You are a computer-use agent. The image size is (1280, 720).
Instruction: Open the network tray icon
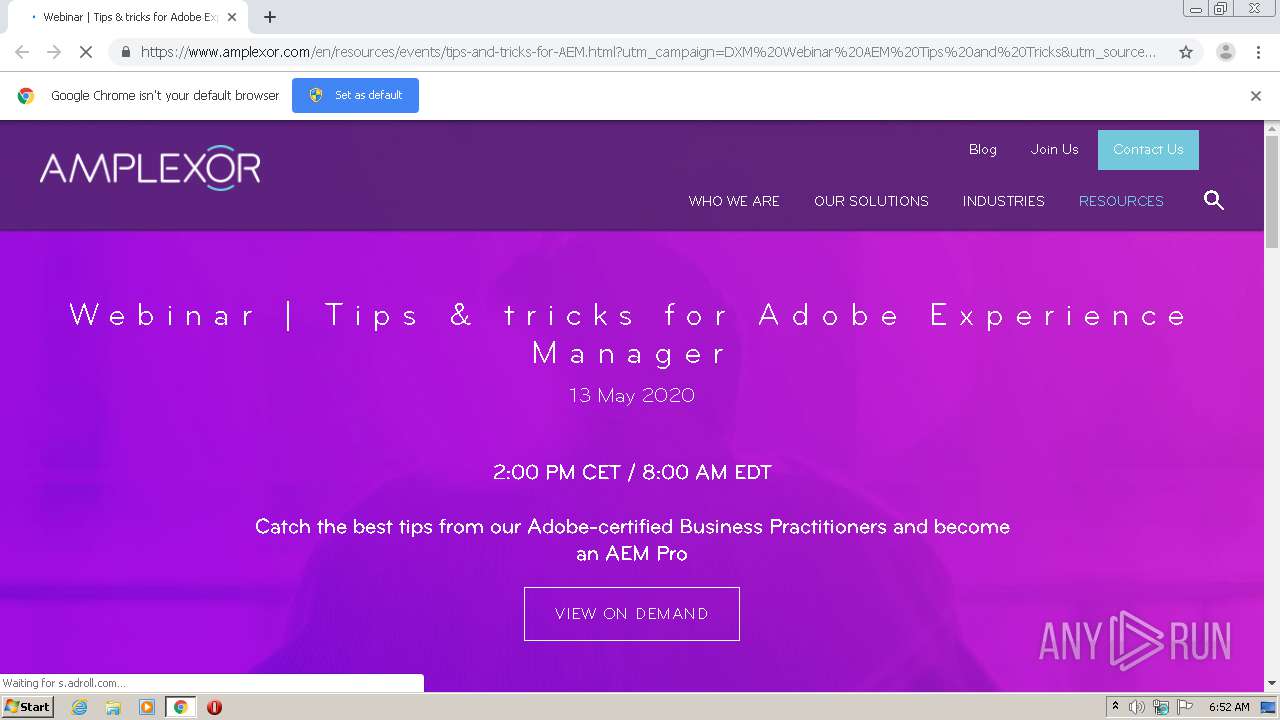click(x=1161, y=707)
